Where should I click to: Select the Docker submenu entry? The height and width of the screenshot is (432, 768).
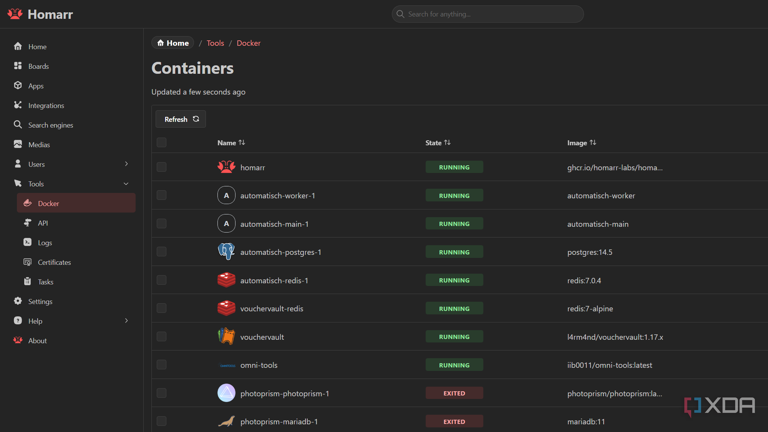tap(76, 203)
